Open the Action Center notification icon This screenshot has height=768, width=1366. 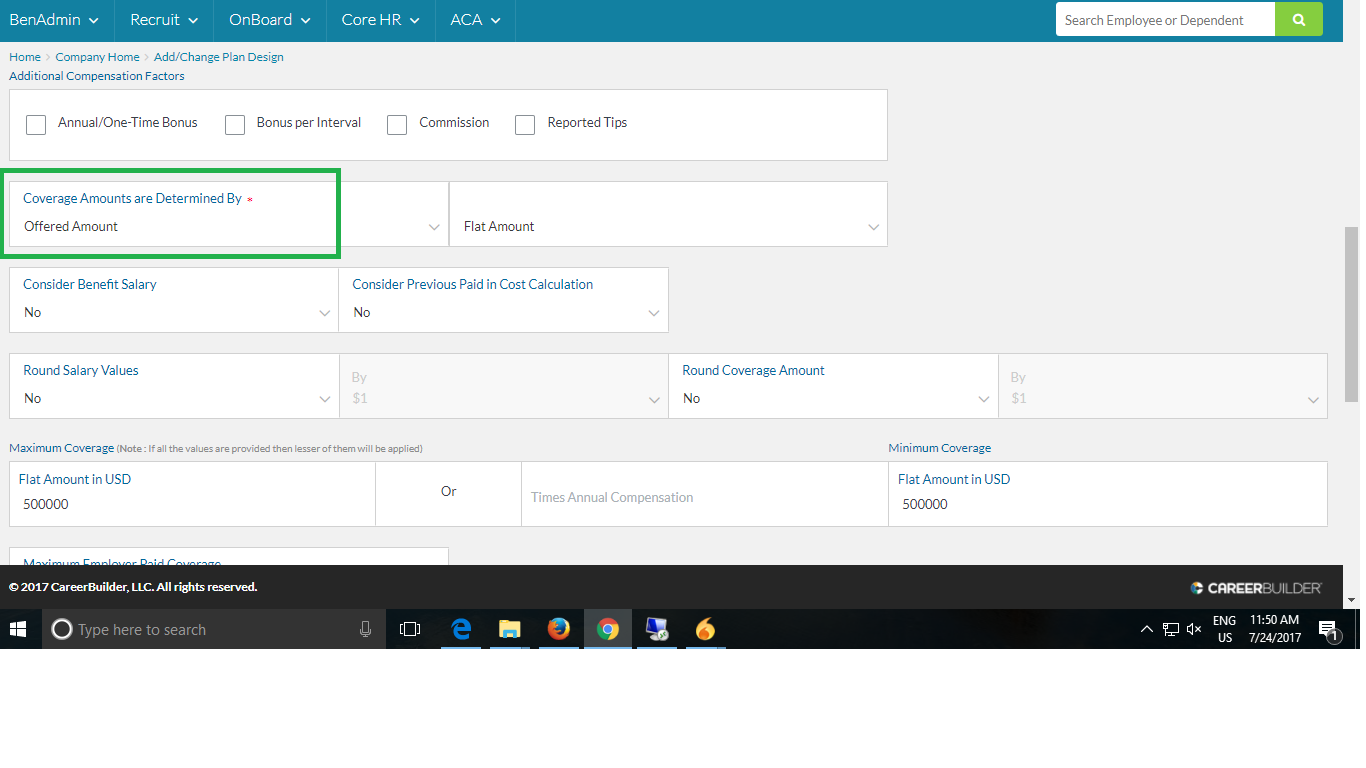[x=1329, y=629]
